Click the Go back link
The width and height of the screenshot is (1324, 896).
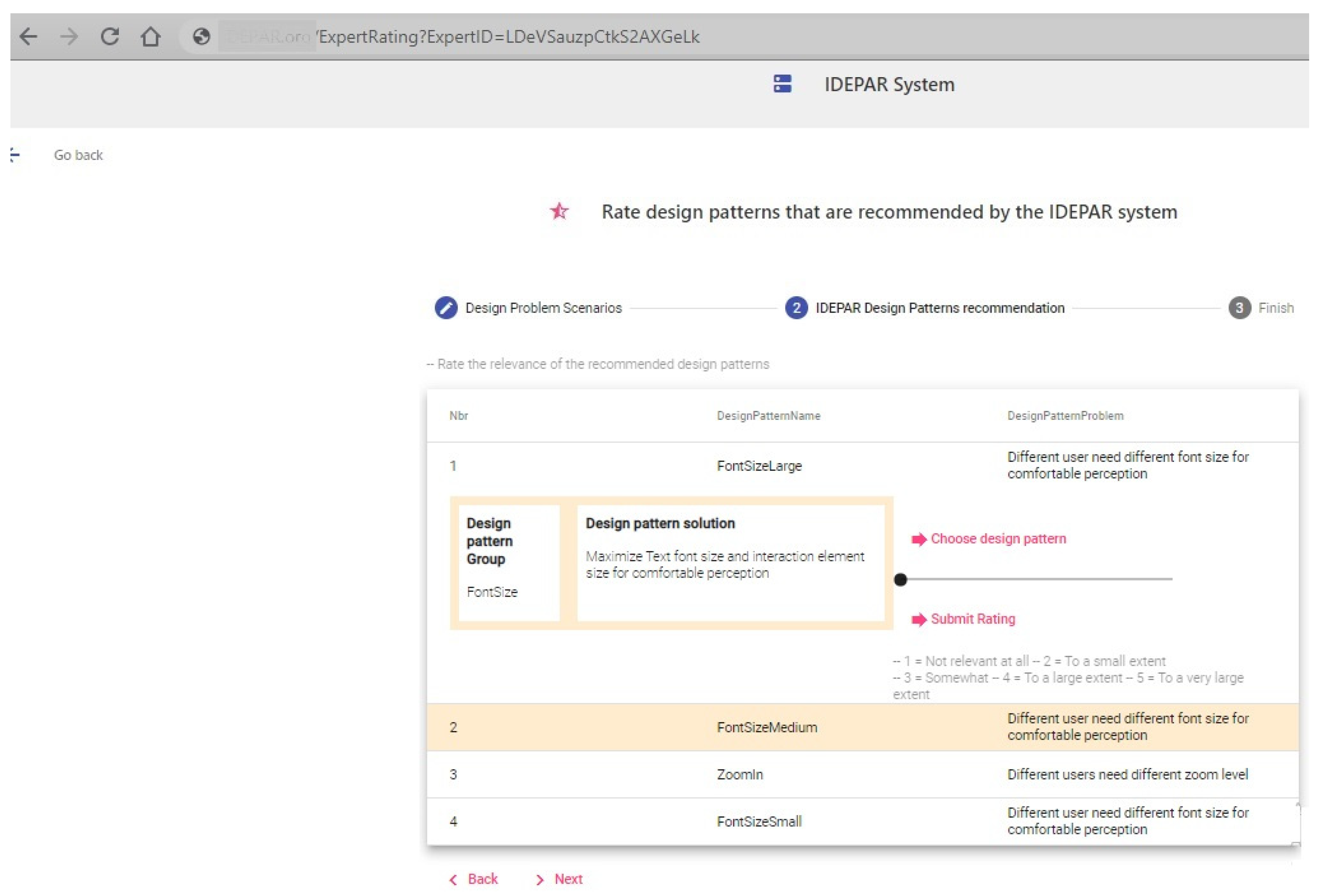coord(78,155)
